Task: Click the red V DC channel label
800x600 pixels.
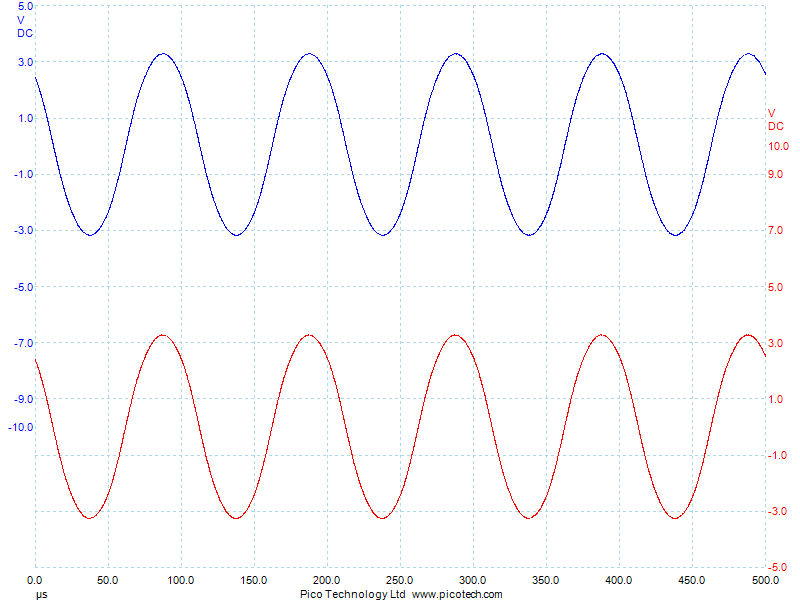Action: click(x=776, y=119)
